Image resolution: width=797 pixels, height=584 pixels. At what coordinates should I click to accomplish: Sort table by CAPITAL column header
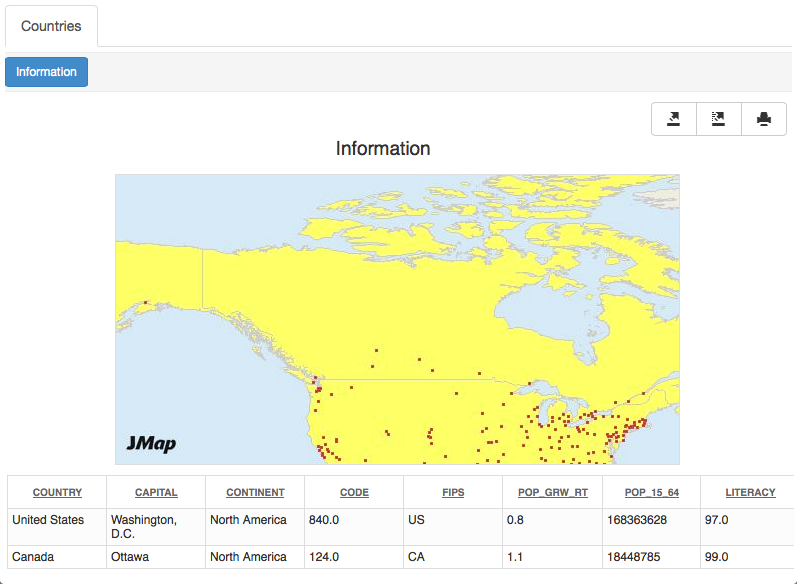(156, 492)
